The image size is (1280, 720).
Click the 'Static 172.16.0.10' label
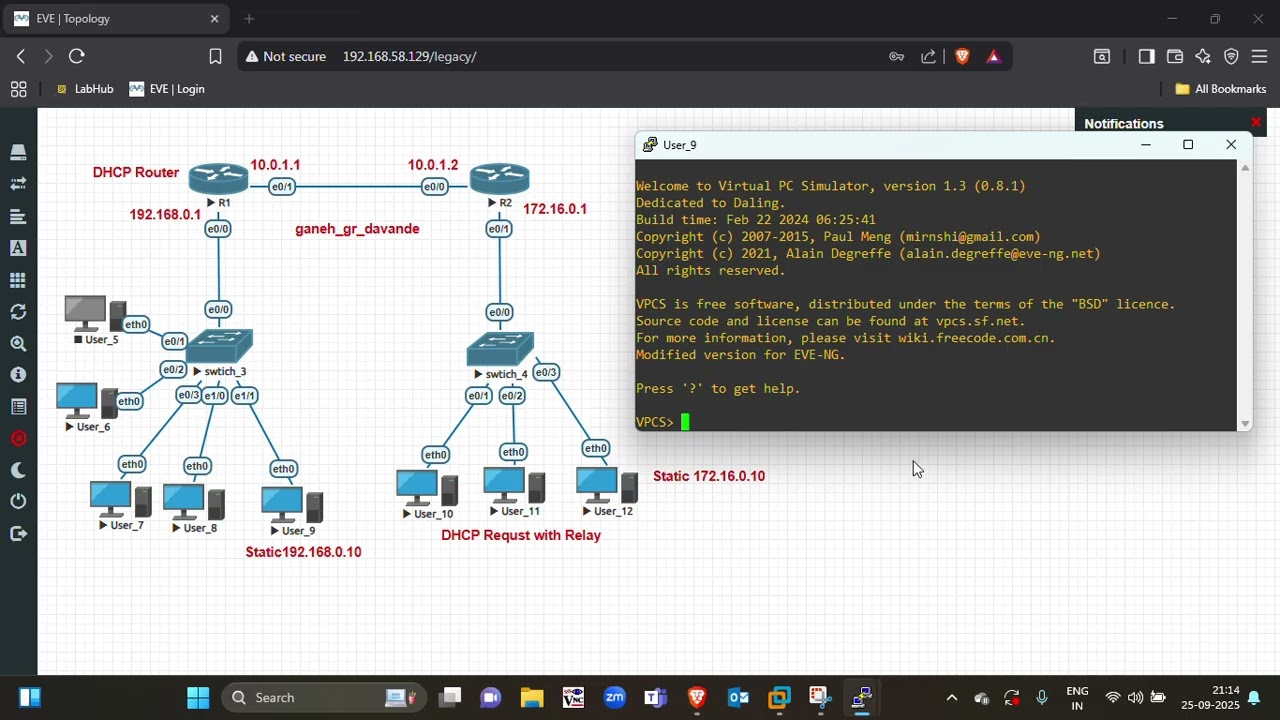709,476
